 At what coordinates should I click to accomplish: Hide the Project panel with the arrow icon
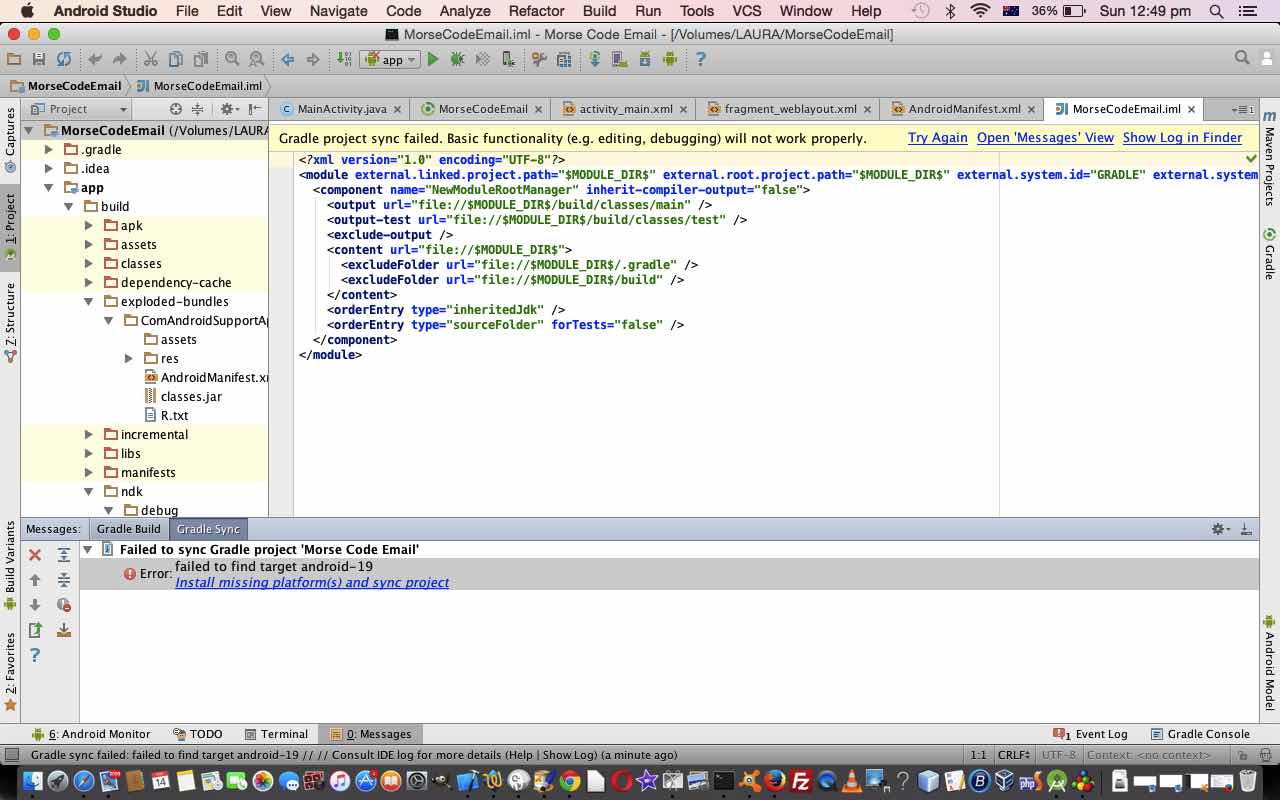click(x=255, y=109)
